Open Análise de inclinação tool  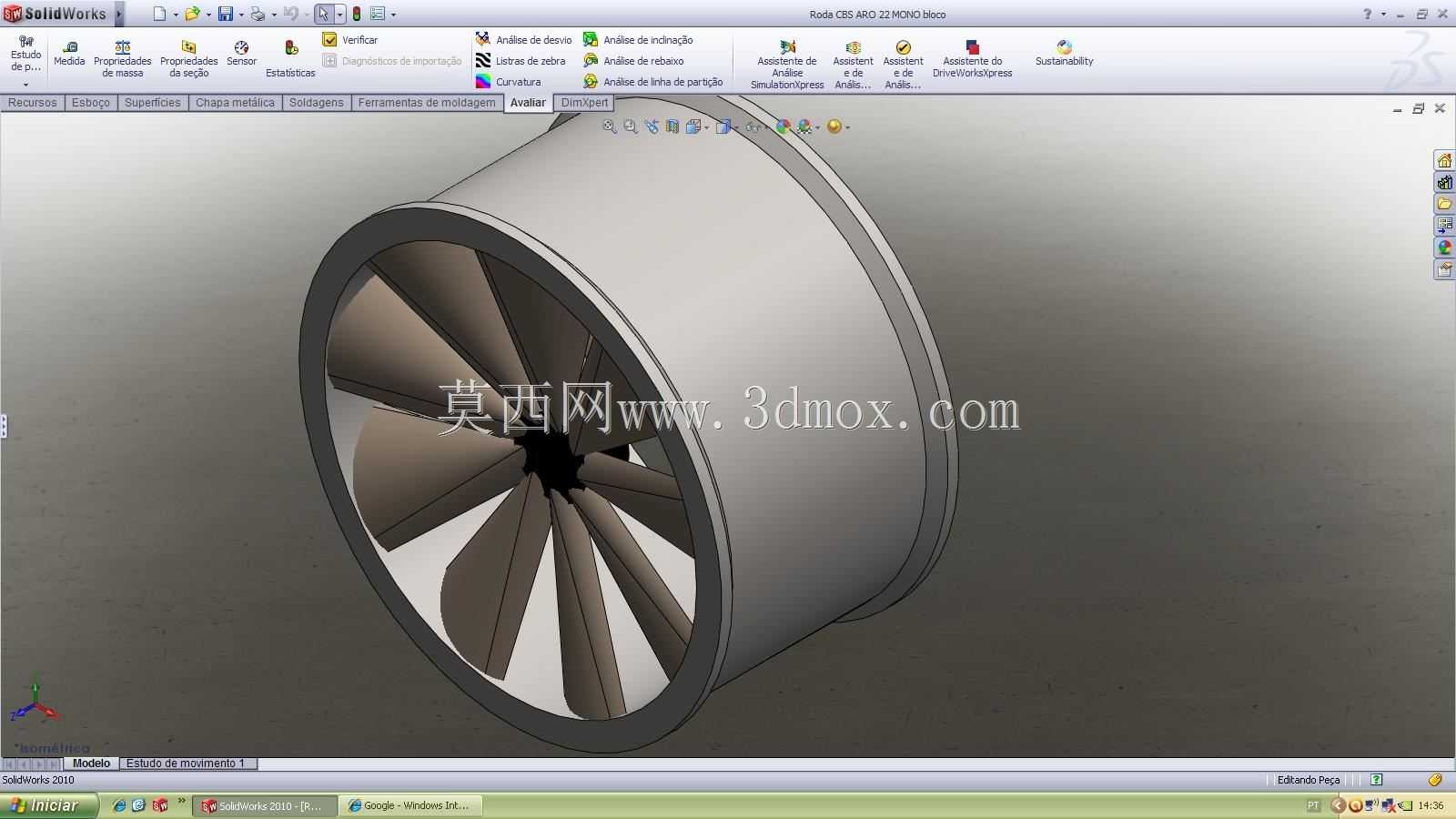pos(638,40)
